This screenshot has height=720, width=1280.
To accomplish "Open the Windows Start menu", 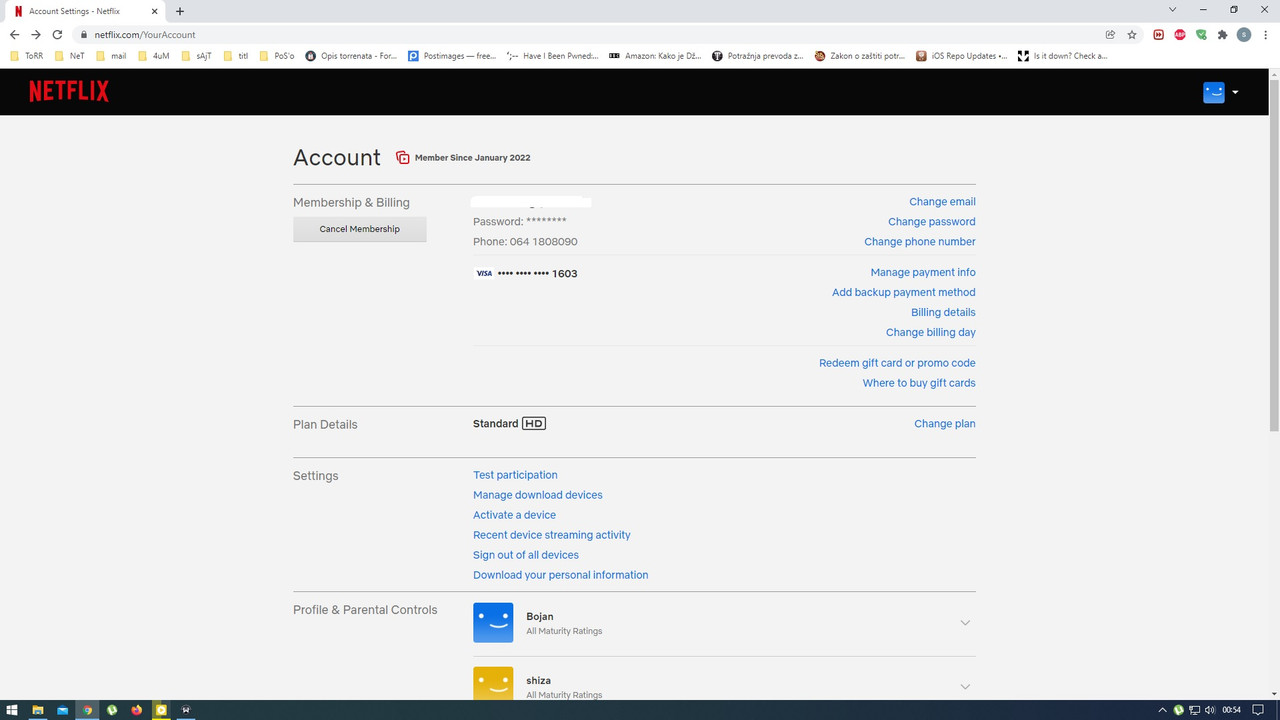I will tap(12, 710).
